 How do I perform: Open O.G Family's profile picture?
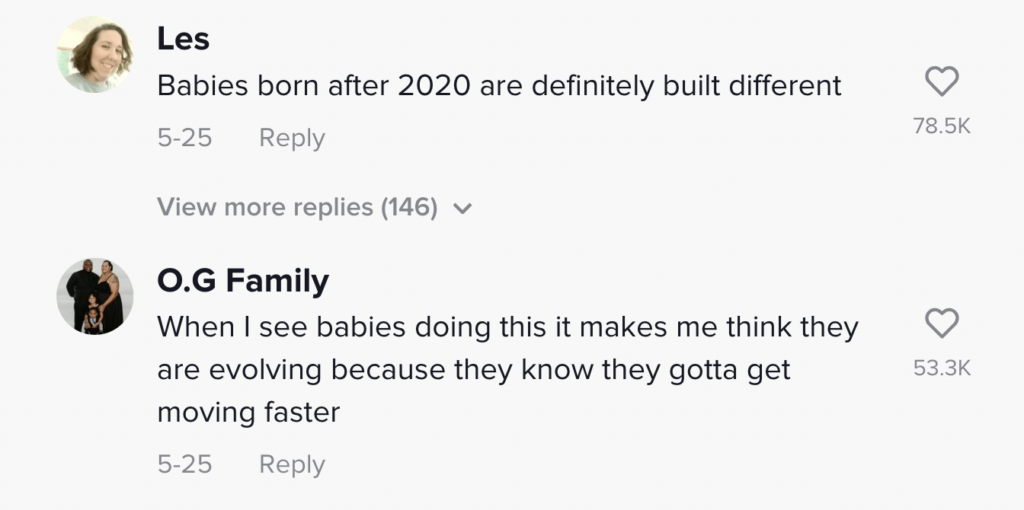point(95,296)
